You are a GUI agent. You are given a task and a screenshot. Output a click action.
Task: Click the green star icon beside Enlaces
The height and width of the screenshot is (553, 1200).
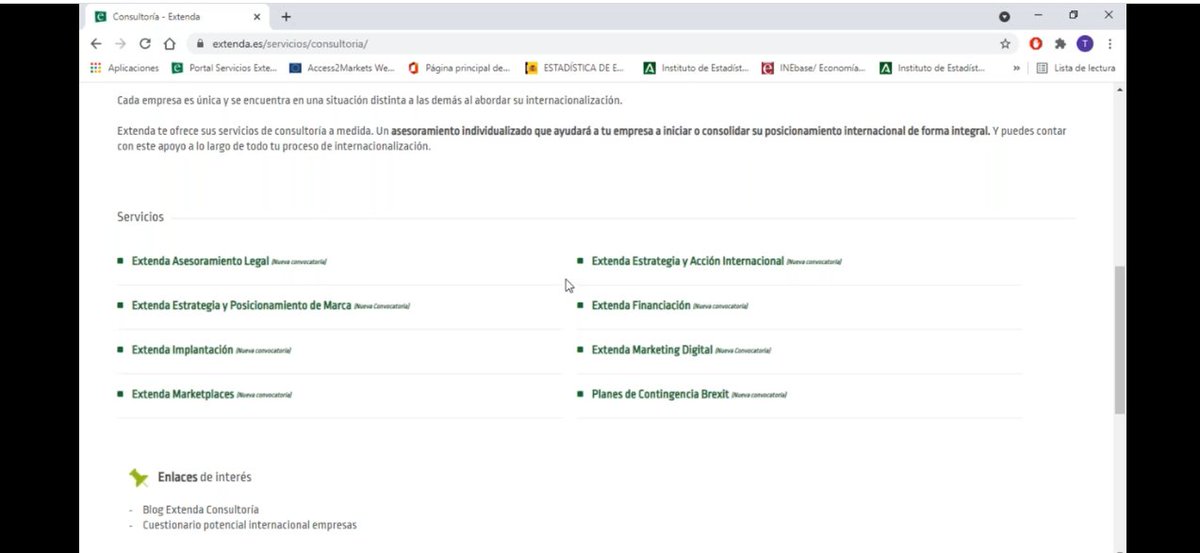pyautogui.click(x=138, y=478)
